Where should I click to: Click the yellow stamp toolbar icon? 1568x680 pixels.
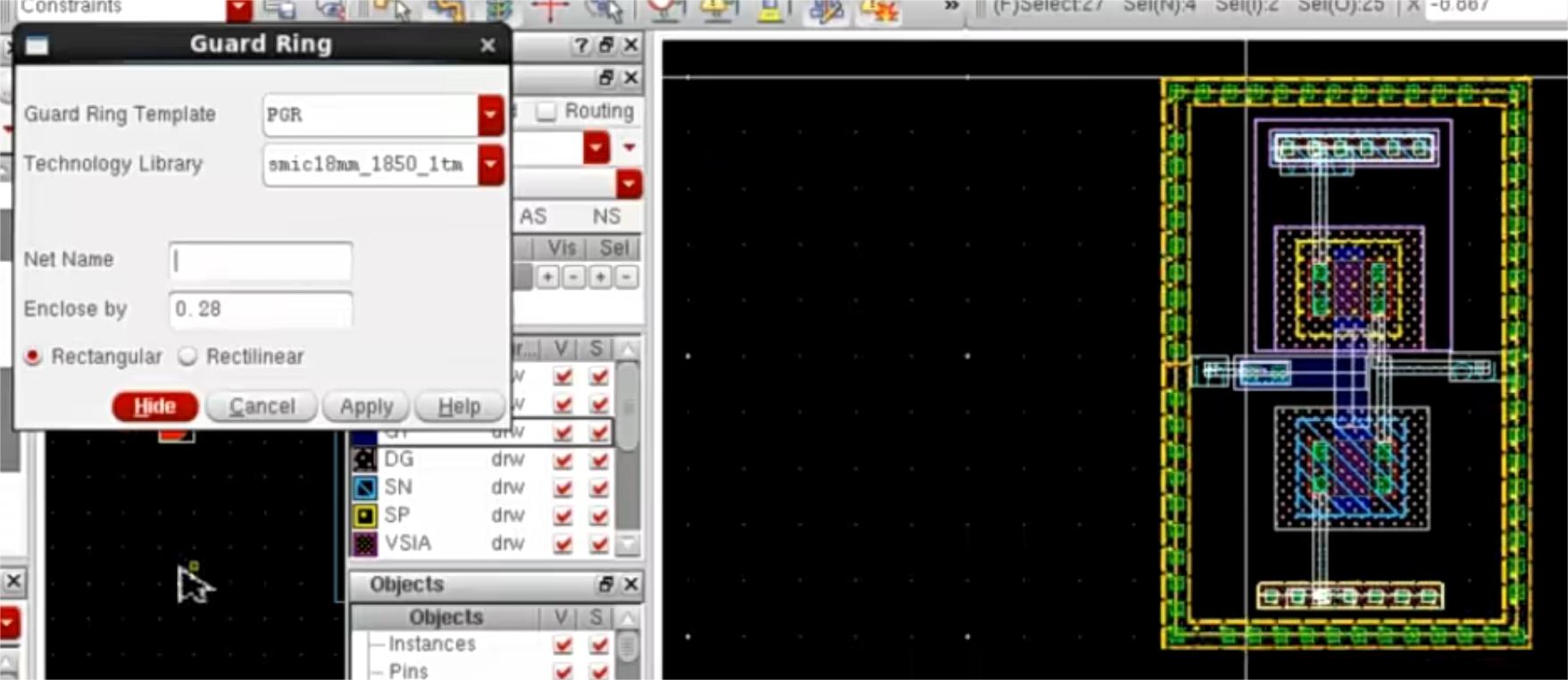(x=771, y=9)
